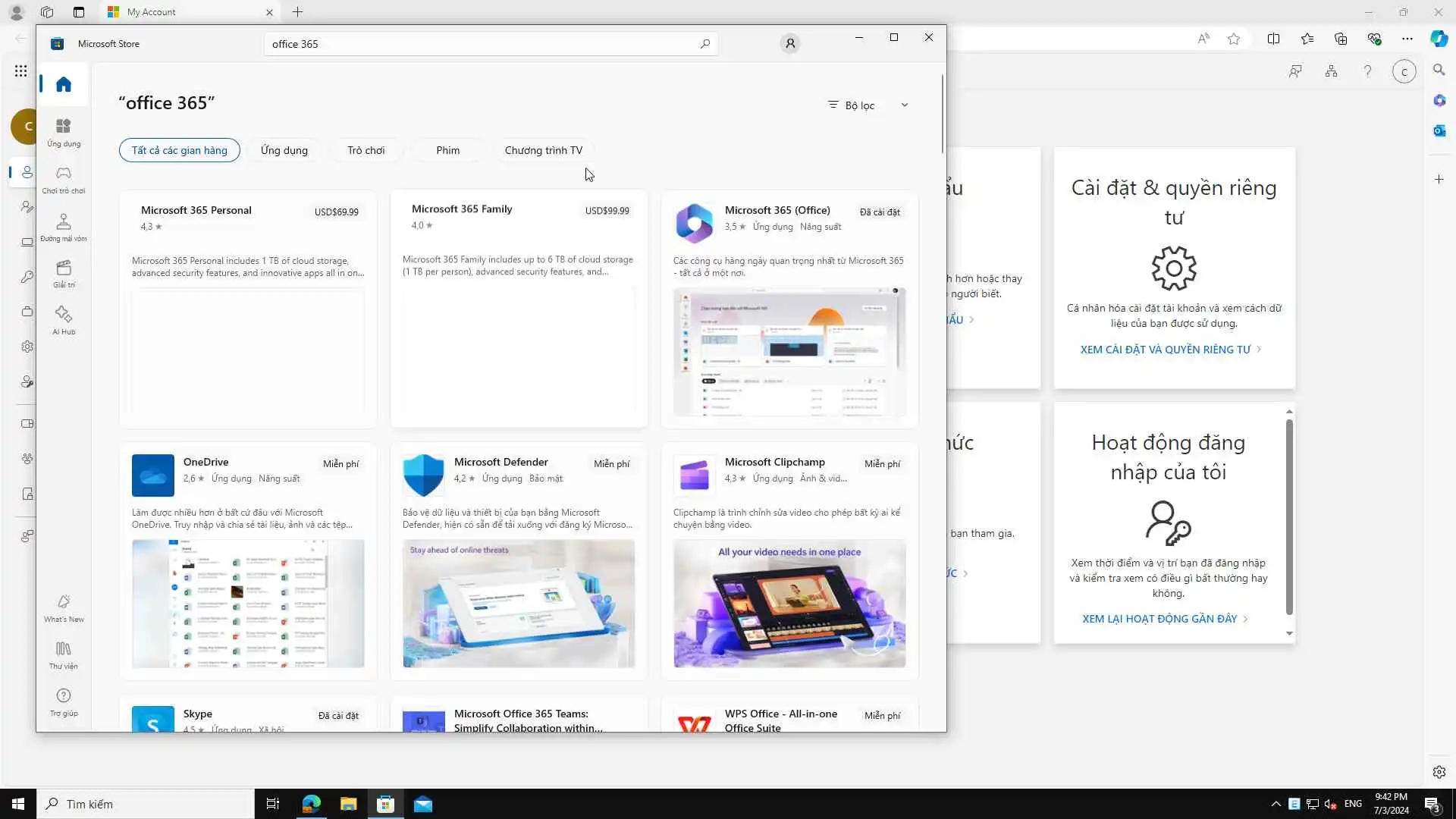Open the Chơi trò chơi gaming section
This screenshot has width=1456, height=819.
click(x=64, y=180)
